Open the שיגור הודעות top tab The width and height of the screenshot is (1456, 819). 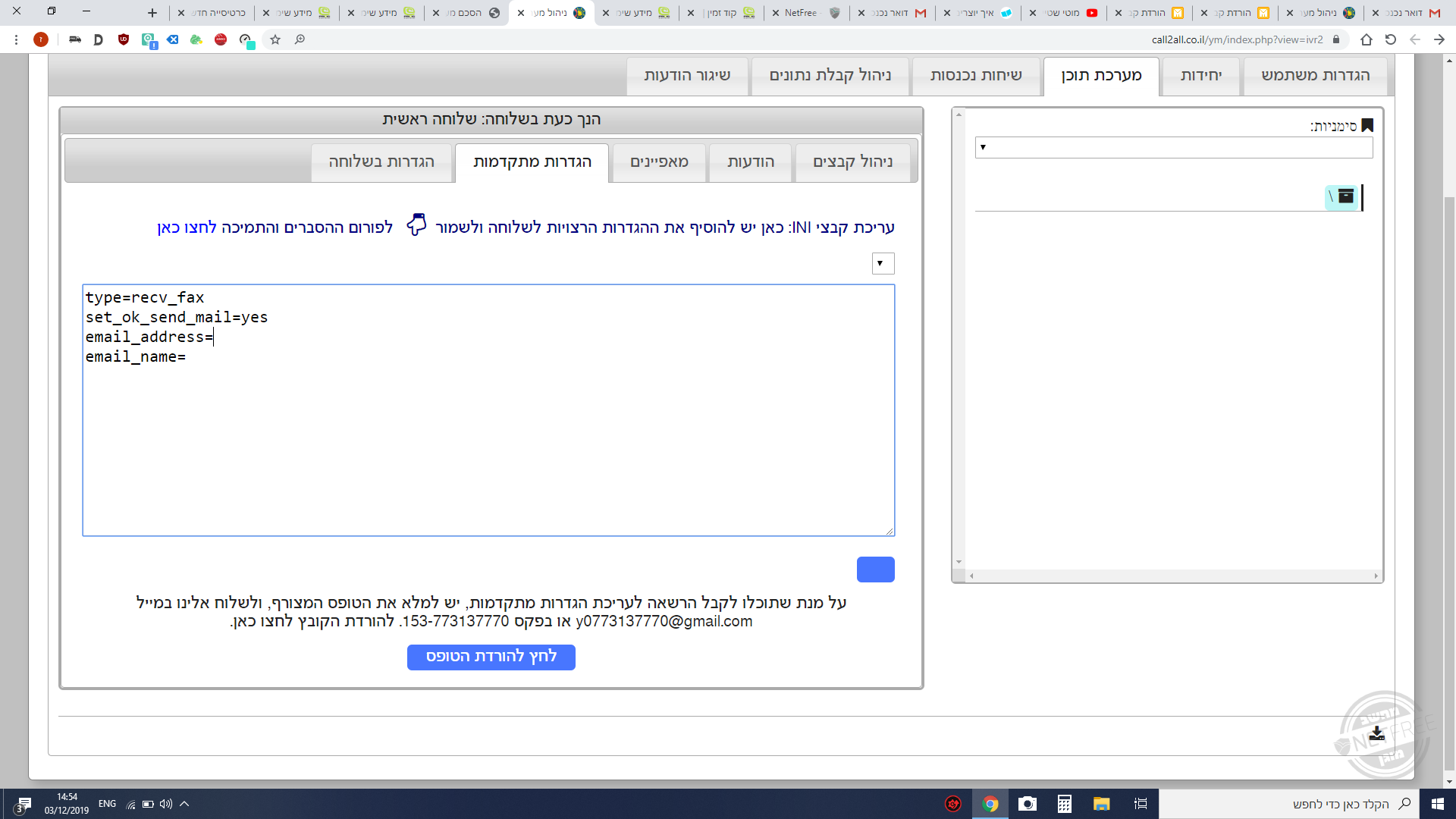[x=686, y=75]
